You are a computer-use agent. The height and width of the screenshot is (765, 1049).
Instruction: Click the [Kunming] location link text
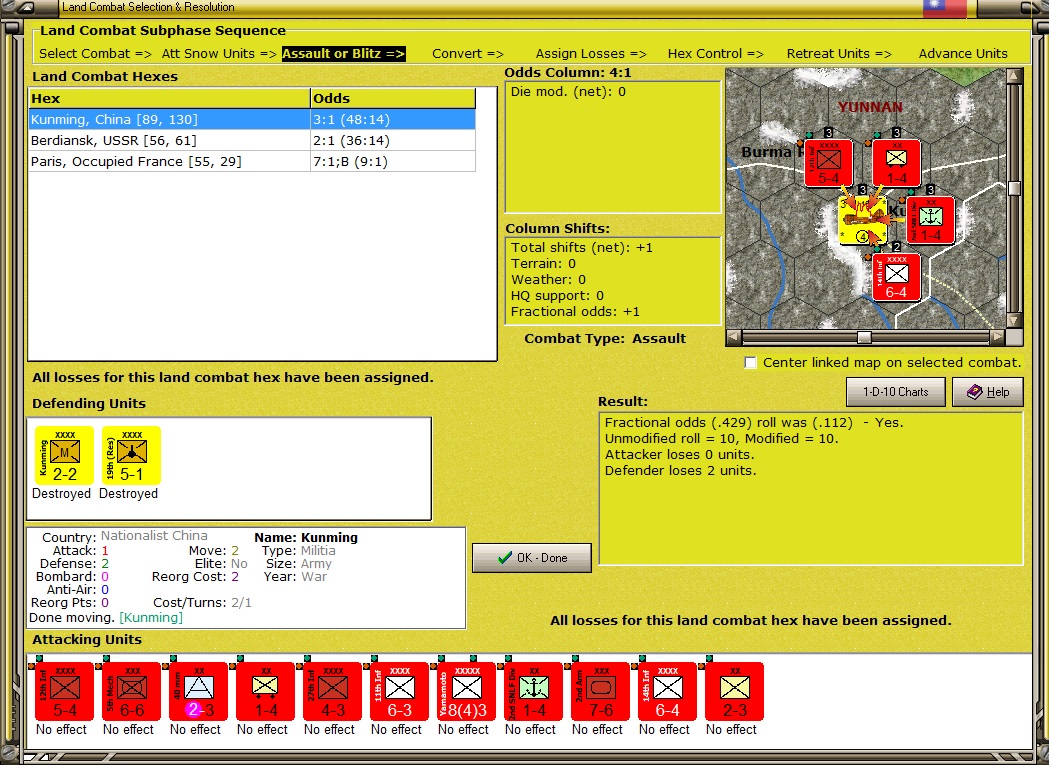151,617
